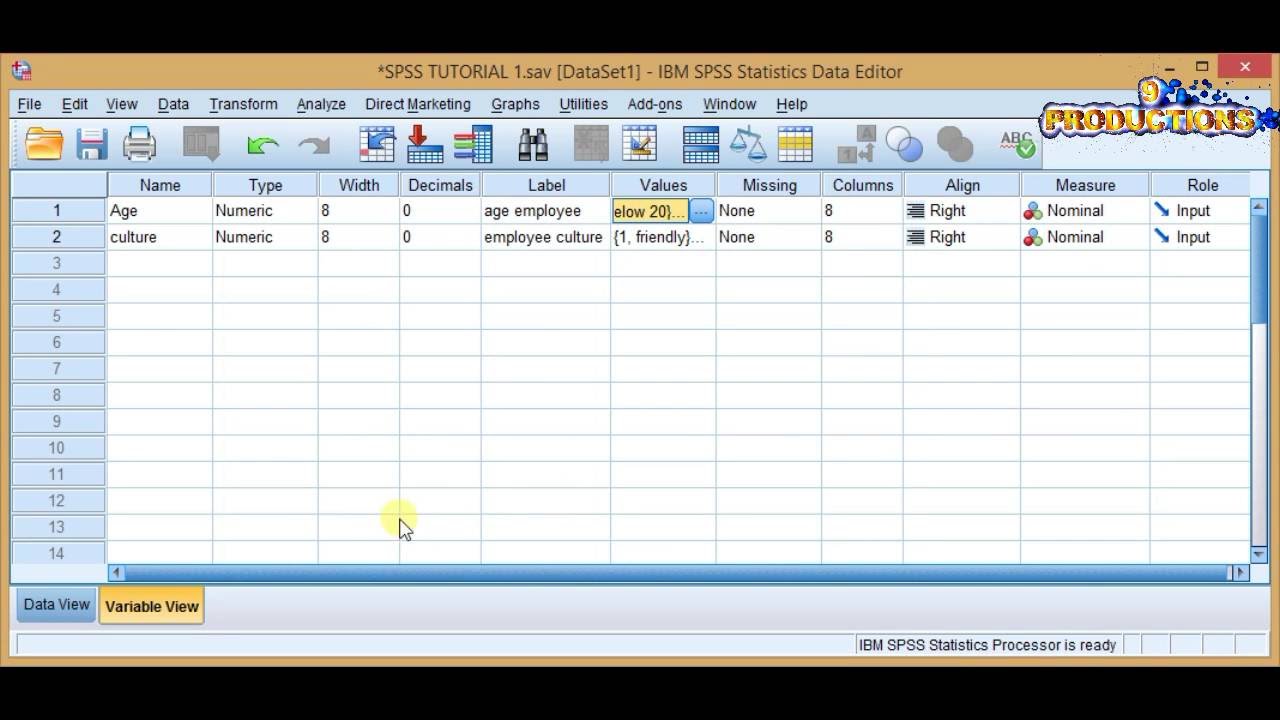Click the Missing 'None' cell for culture
This screenshot has width=1280, height=720.
769,237
